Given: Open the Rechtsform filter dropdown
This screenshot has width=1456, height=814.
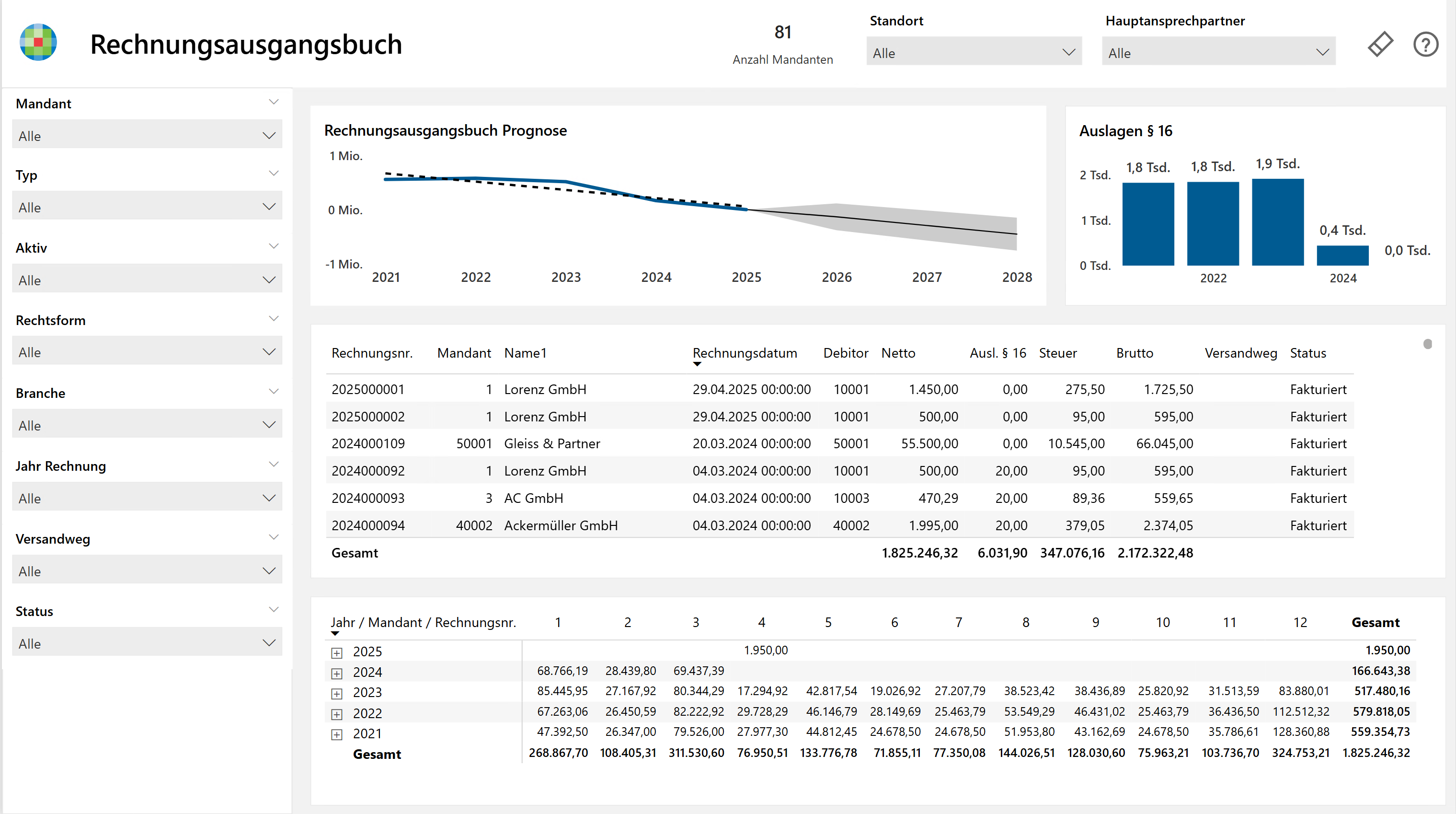Looking at the screenshot, I should point(147,351).
